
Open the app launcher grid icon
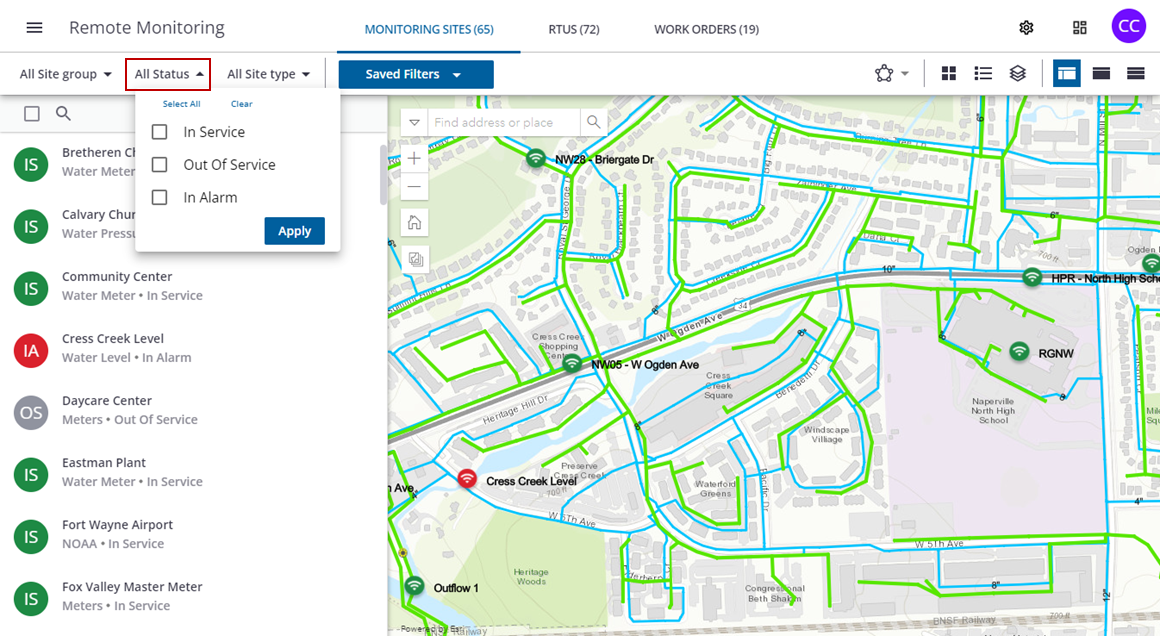[x=1079, y=28]
